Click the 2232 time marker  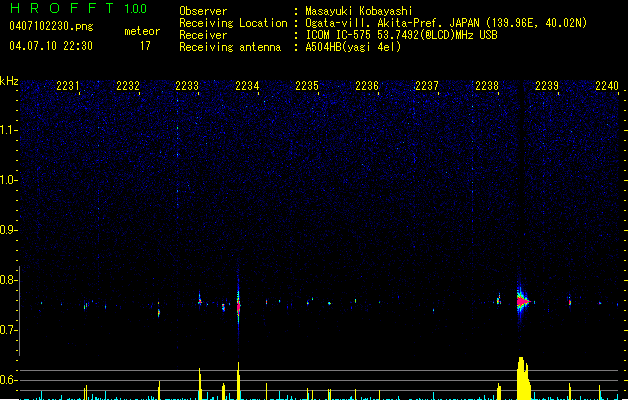point(128,86)
